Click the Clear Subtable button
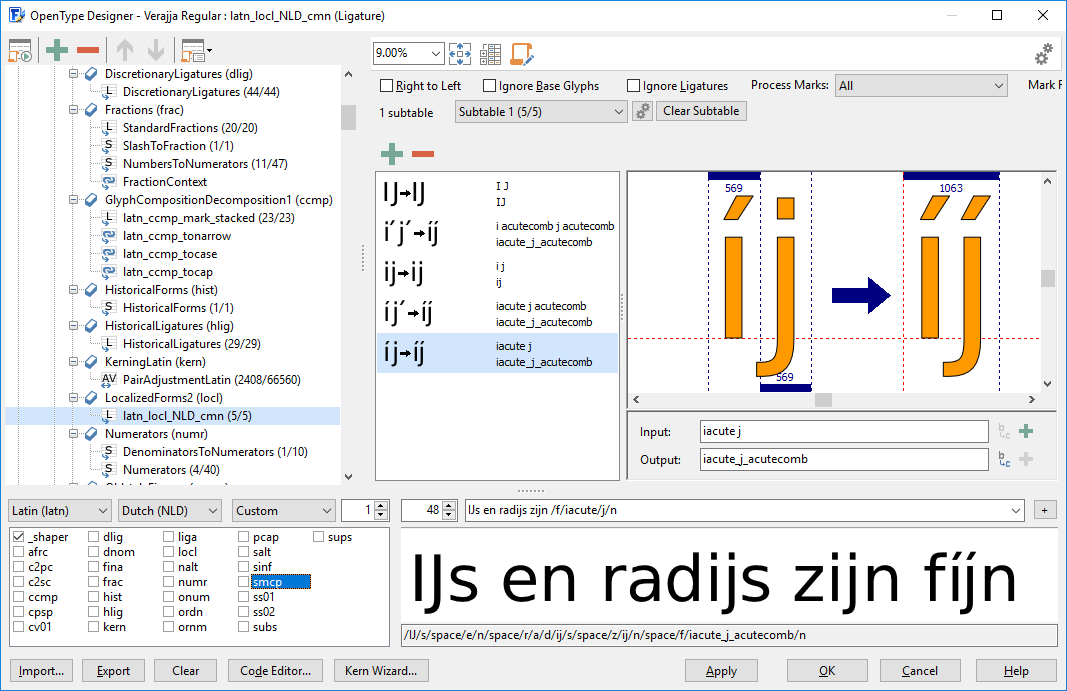 pos(701,111)
